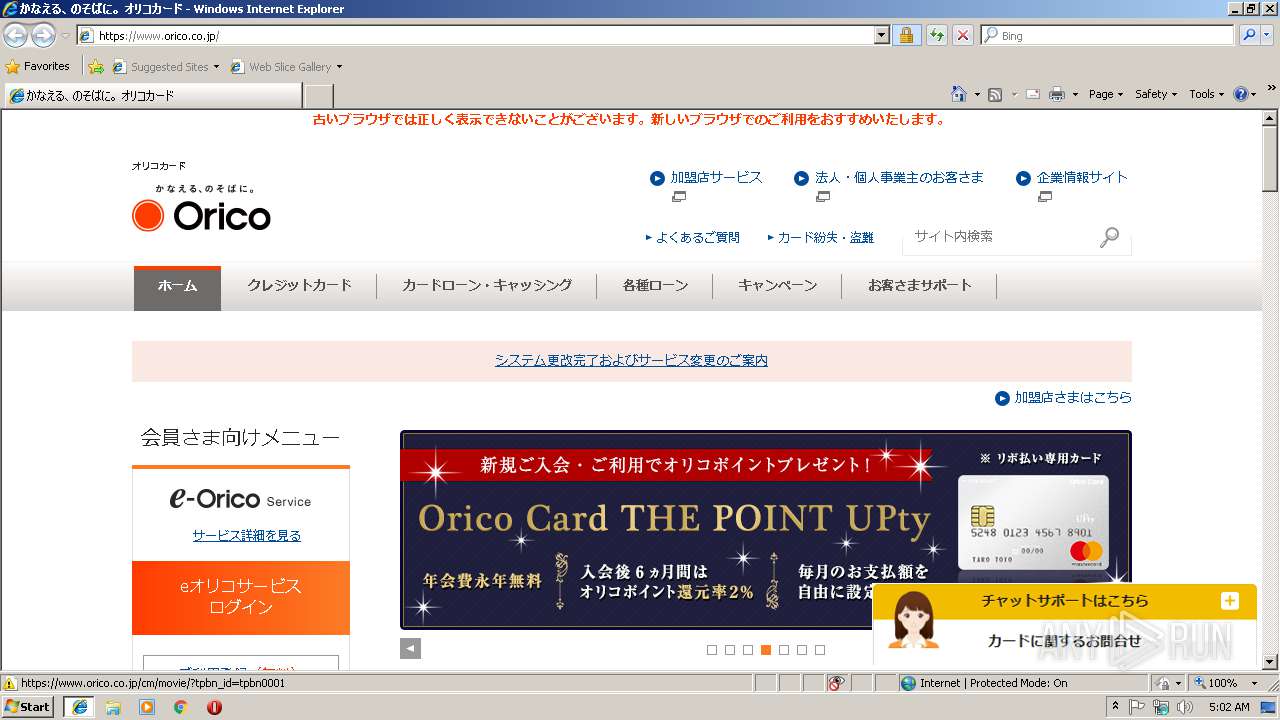The height and width of the screenshot is (720, 1280).
Task: Click the page vertical scrollbar down arrow
Action: tap(1270, 661)
